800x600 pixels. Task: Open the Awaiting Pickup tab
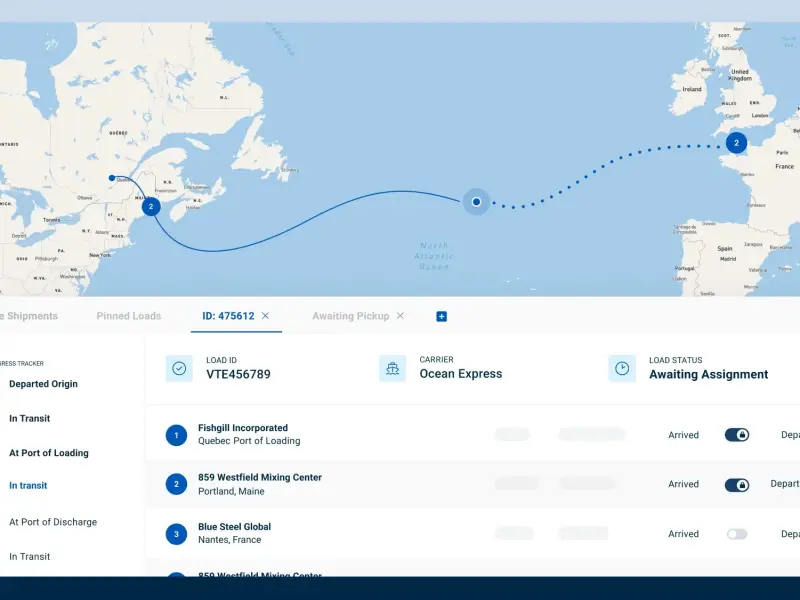coord(350,316)
